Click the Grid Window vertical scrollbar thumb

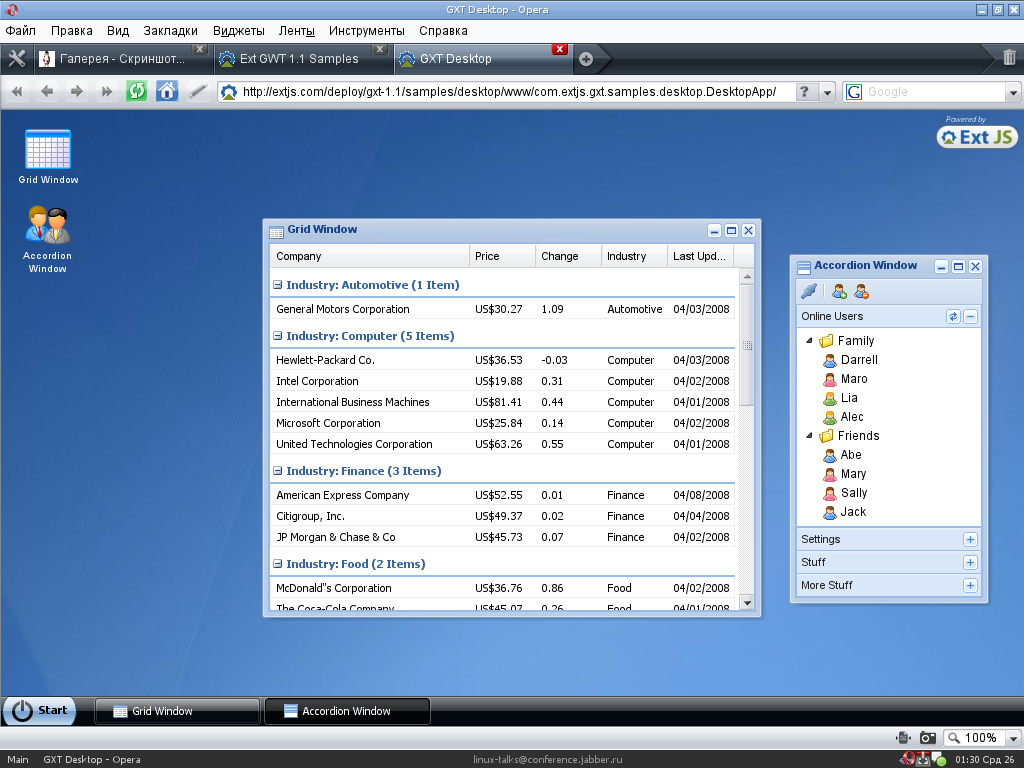point(747,345)
